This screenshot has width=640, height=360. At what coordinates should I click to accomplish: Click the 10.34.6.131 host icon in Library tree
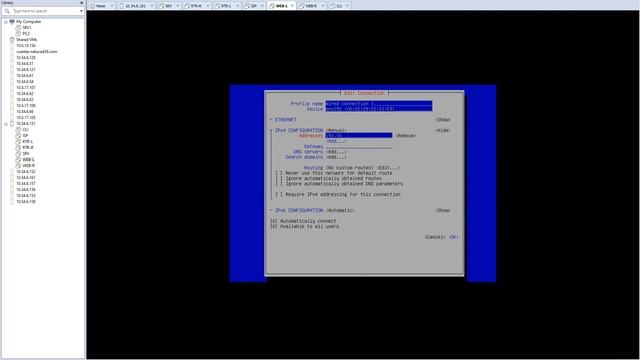click(12, 123)
